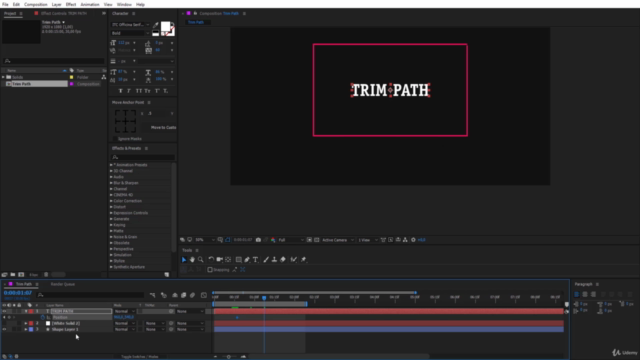The height and width of the screenshot is (360, 640).
Task: Select the Rotation tool
Action: tap(211, 260)
